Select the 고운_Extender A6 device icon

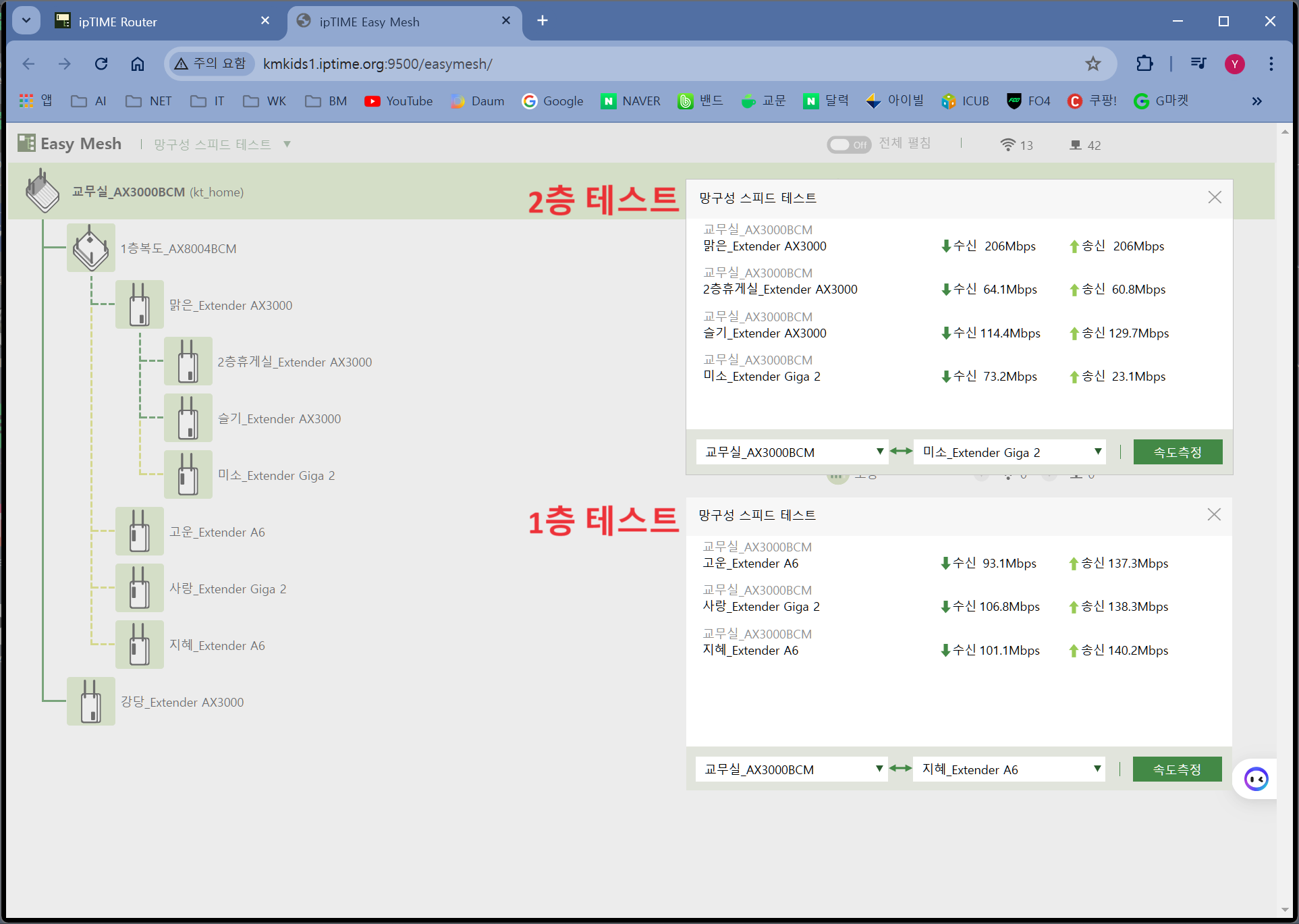point(140,531)
